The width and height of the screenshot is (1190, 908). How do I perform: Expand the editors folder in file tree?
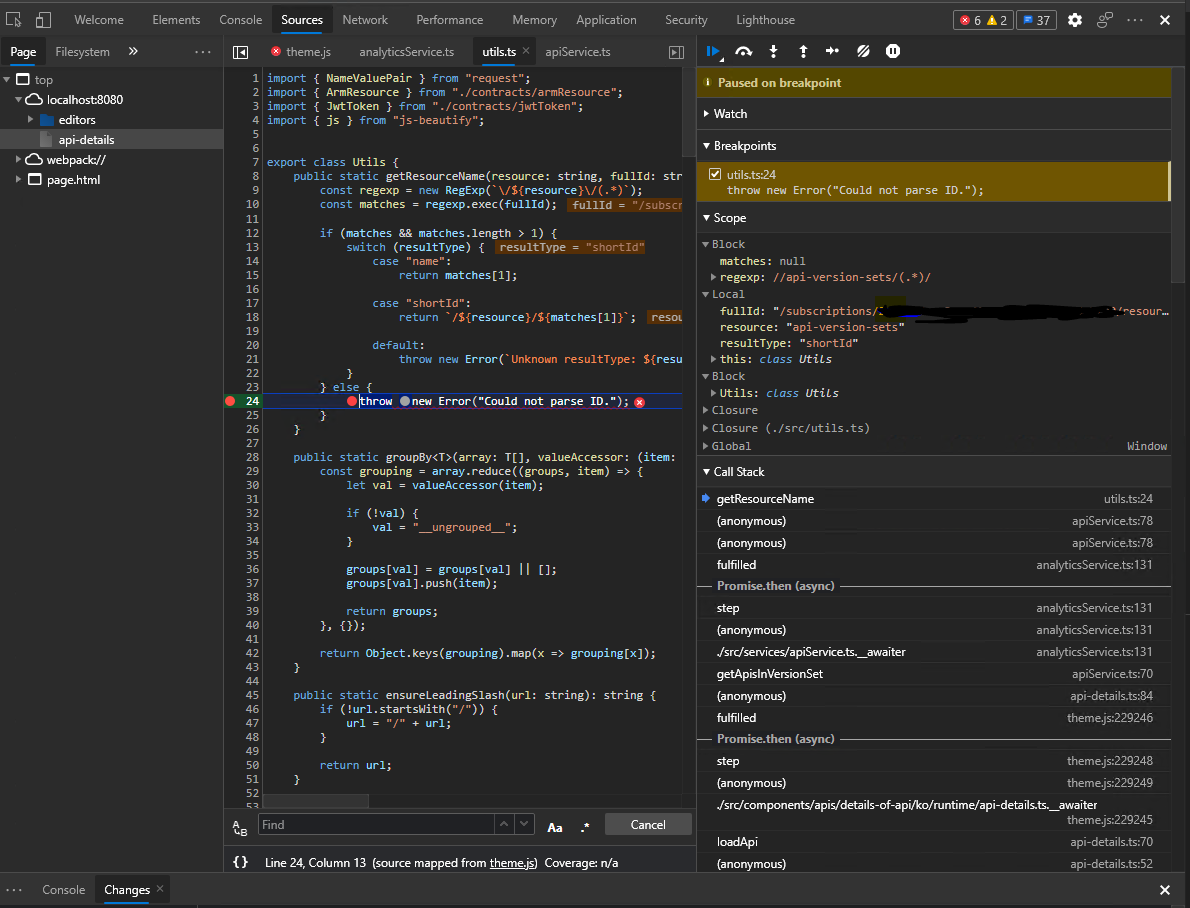(x=30, y=119)
